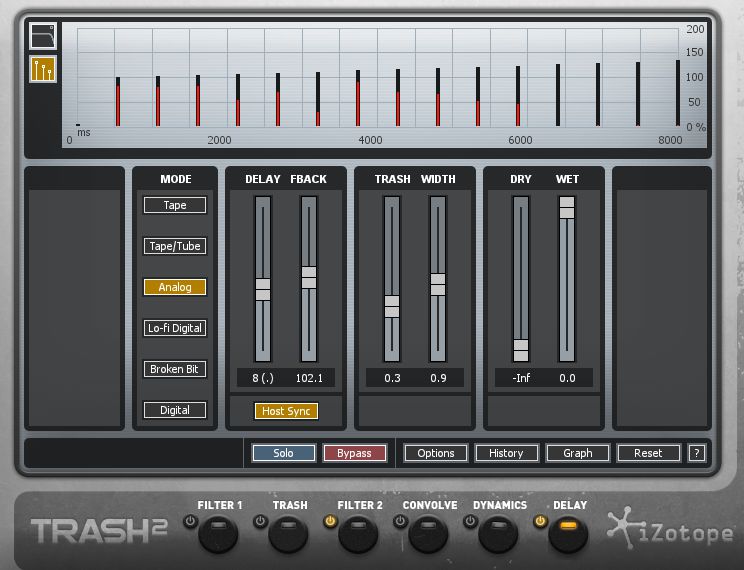Click the Graph button
744x570 pixels.
tap(577, 453)
